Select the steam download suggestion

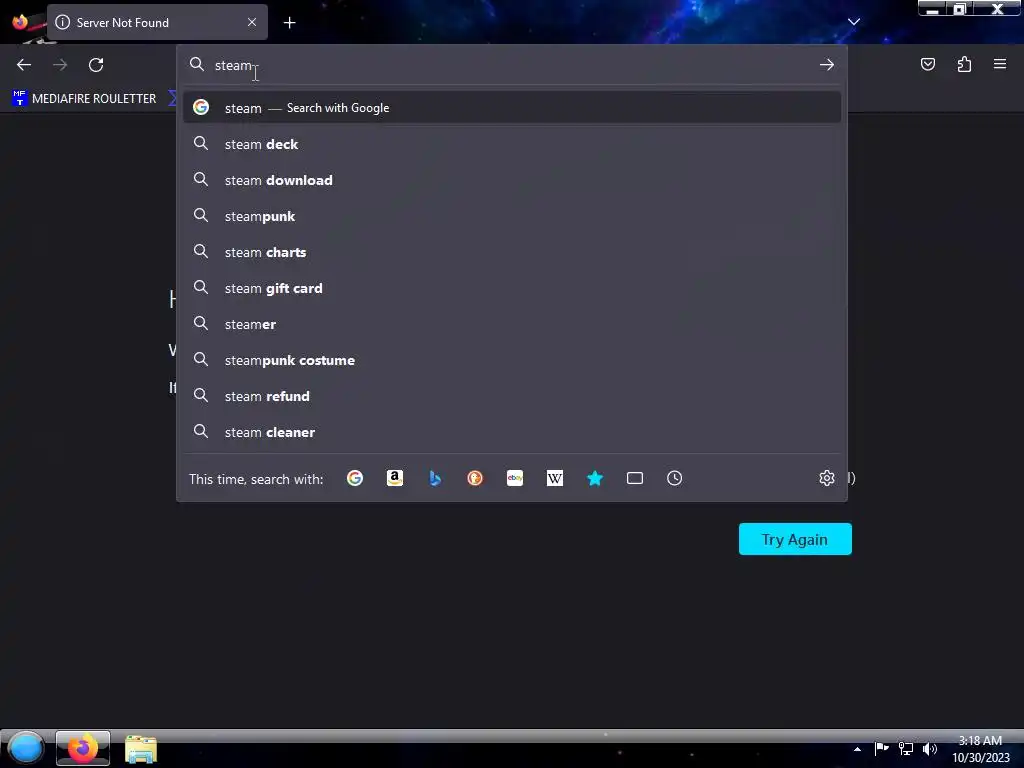click(x=512, y=180)
